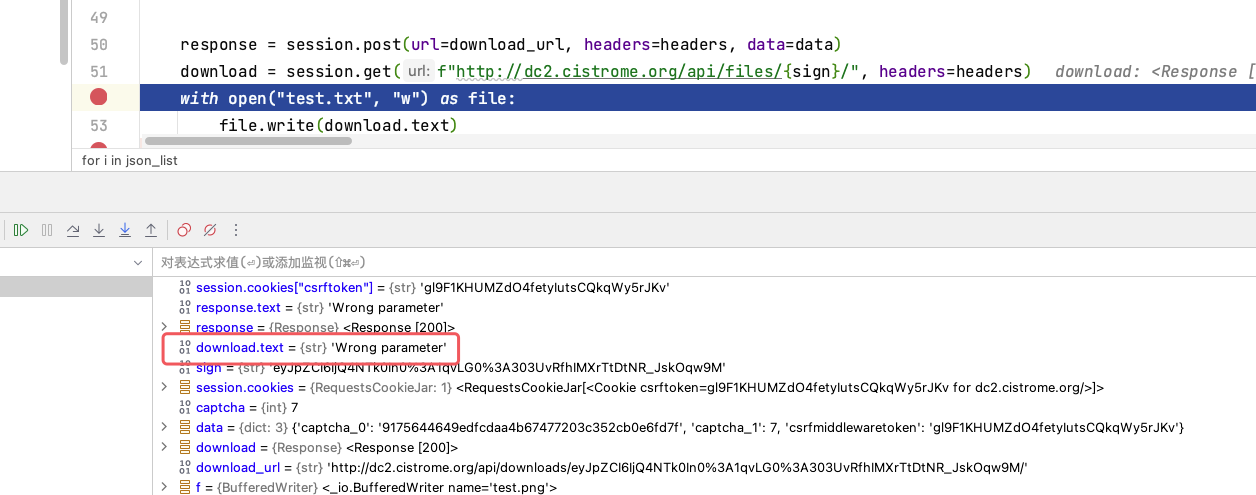Step Over to the next line
1256x495 pixels.
(x=73, y=230)
